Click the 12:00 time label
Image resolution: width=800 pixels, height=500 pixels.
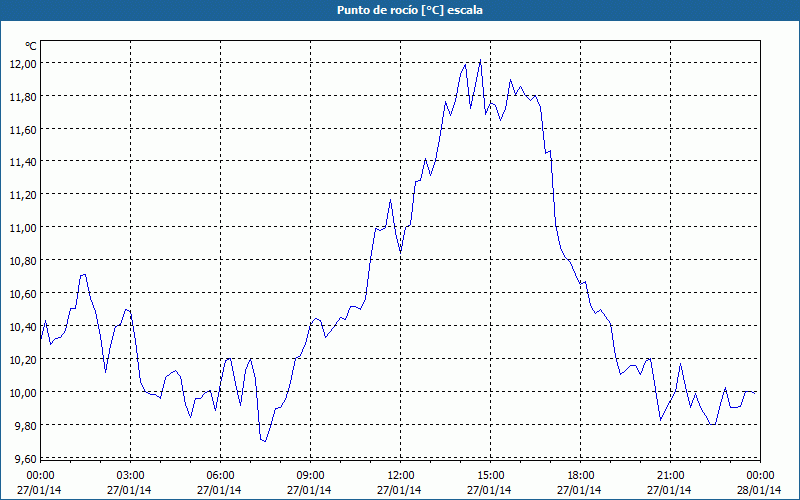coord(401,476)
